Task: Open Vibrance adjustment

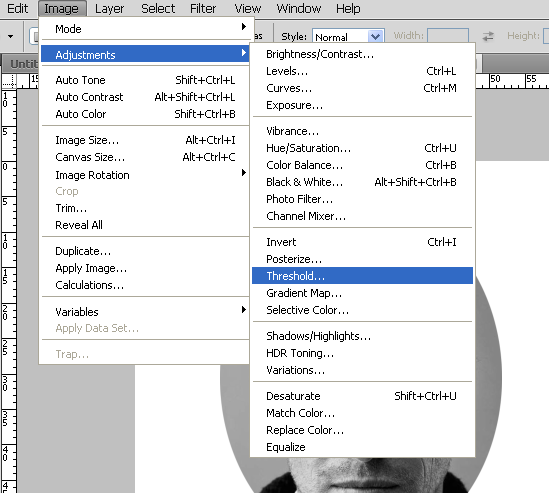Action: click(362, 131)
